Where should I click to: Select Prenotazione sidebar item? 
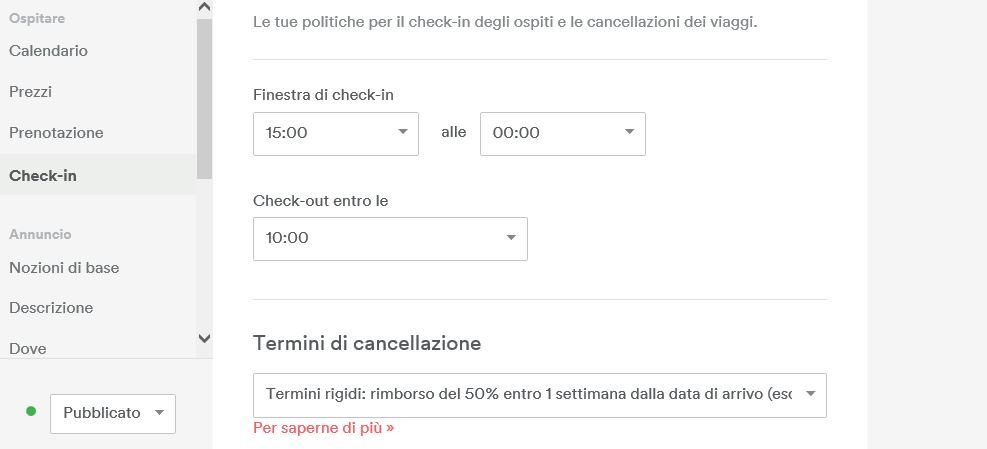click(x=56, y=133)
